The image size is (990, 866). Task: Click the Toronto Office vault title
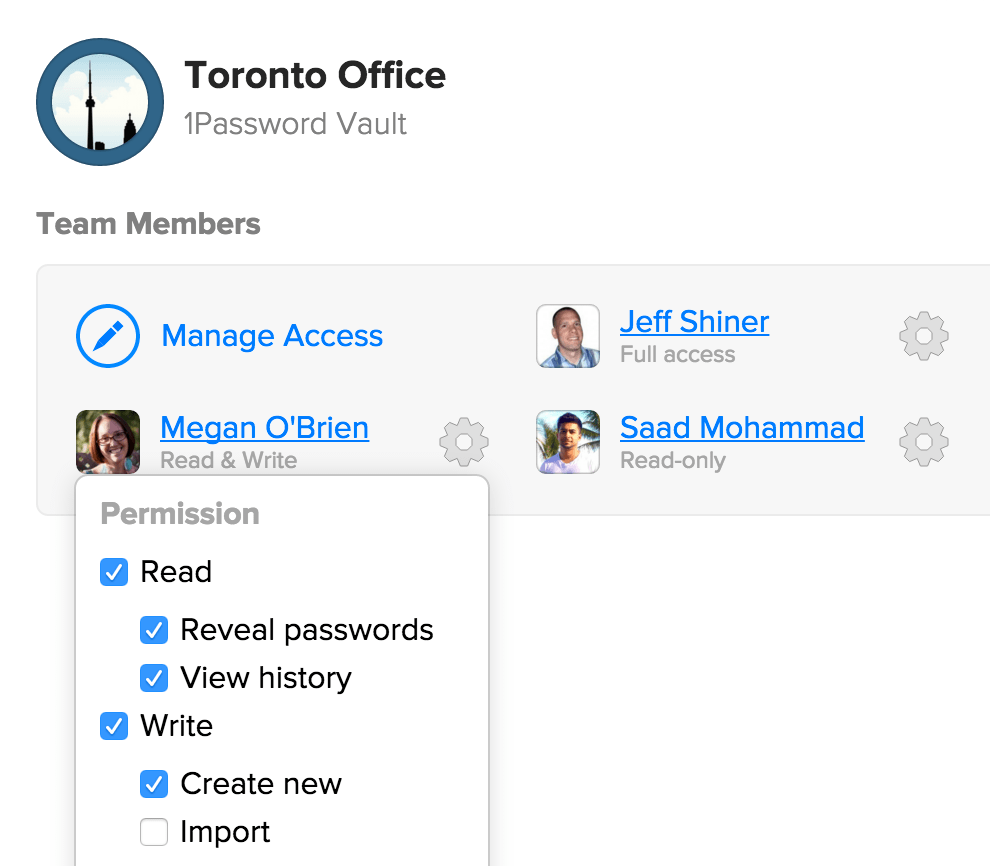(x=315, y=76)
